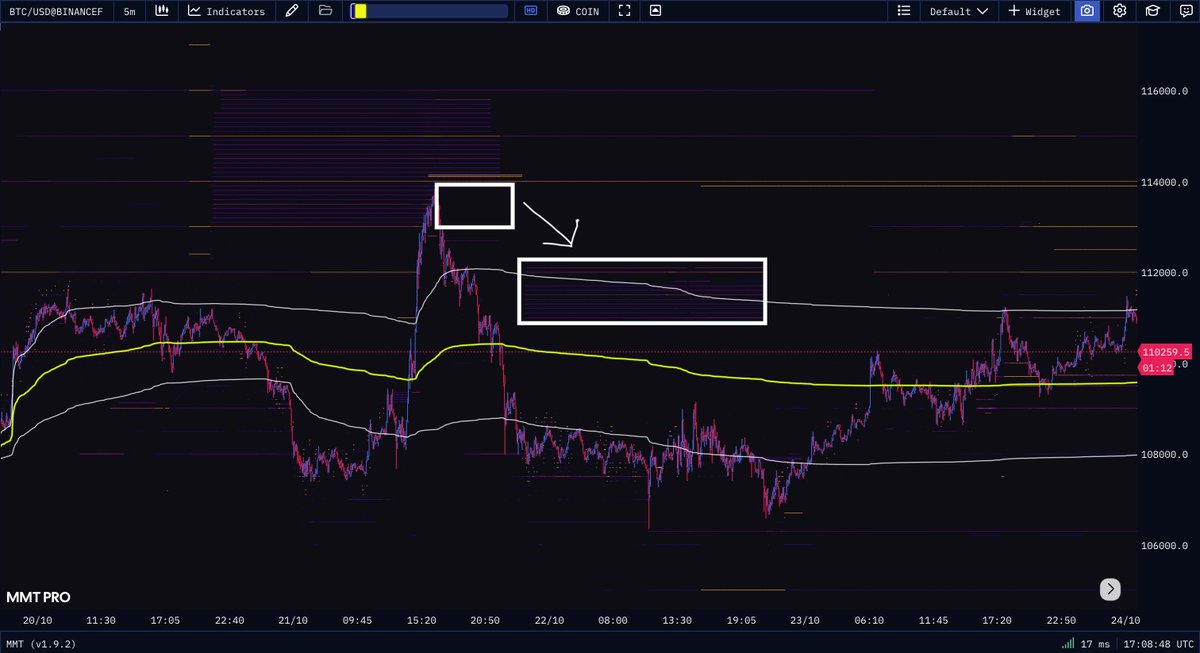Click the chart style bars icon

tap(162, 11)
